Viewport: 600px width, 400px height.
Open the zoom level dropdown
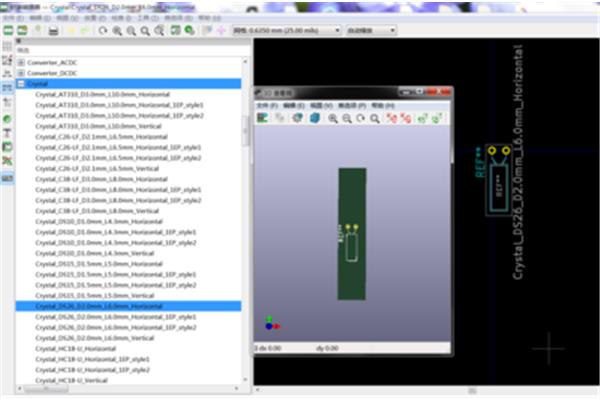[371, 30]
